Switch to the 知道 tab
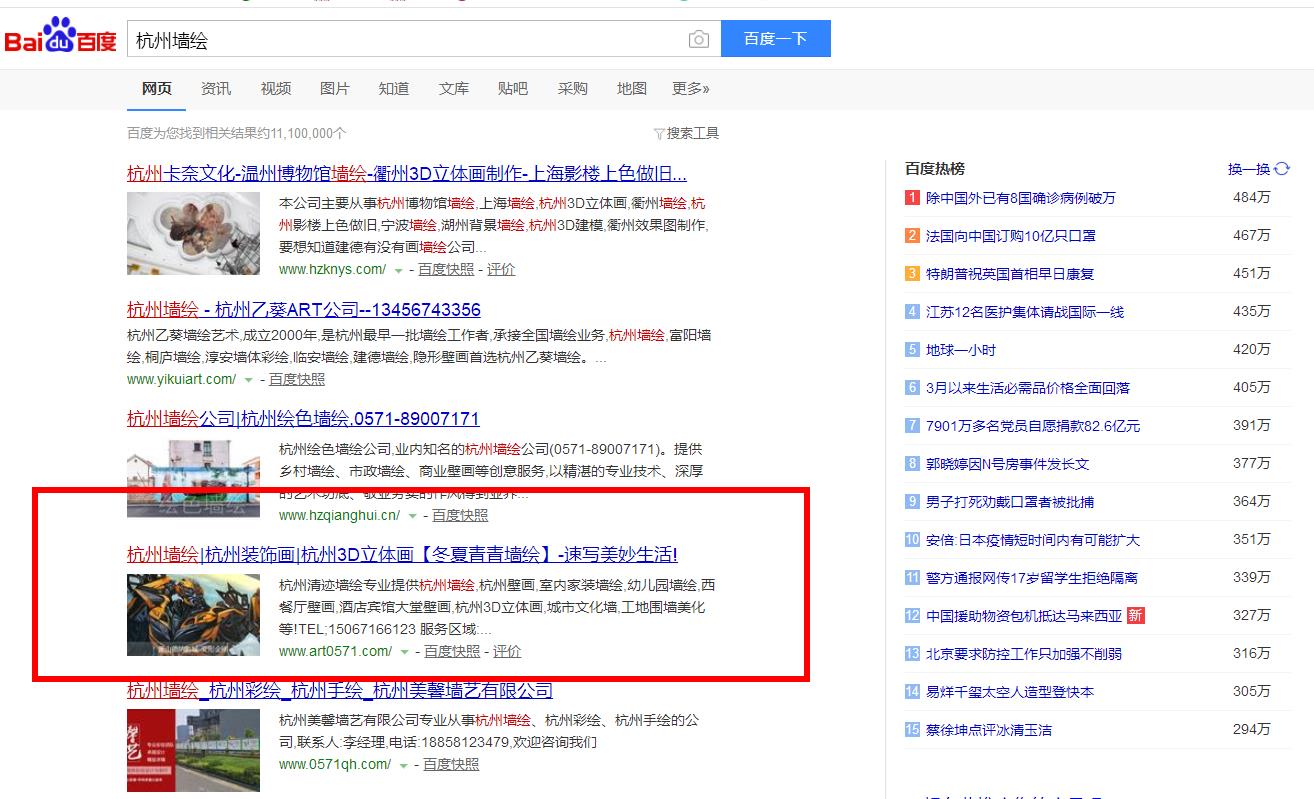The image size is (1314, 799). click(394, 89)
